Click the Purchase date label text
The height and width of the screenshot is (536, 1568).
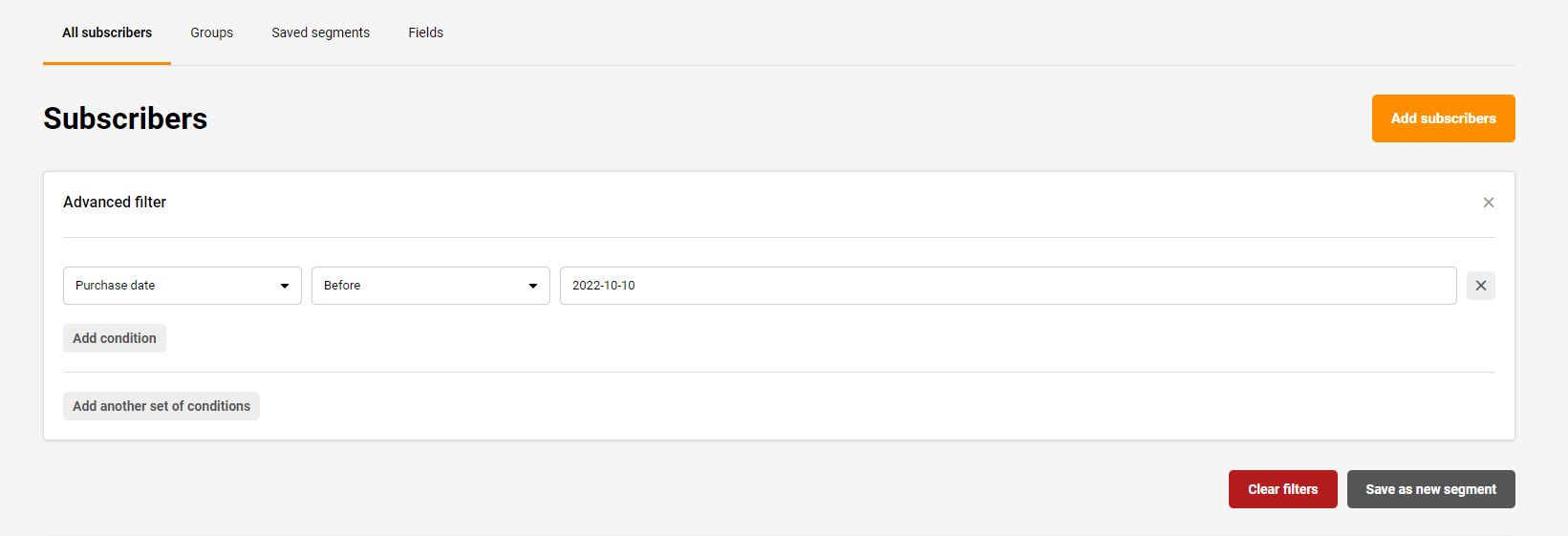[x=116, y=286]
